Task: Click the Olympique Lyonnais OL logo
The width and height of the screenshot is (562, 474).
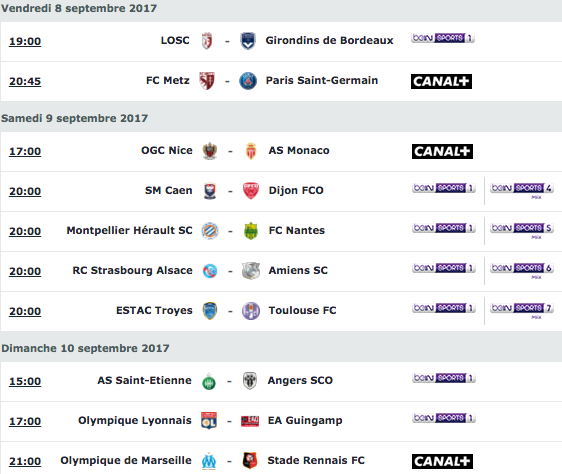Action: 209,421
